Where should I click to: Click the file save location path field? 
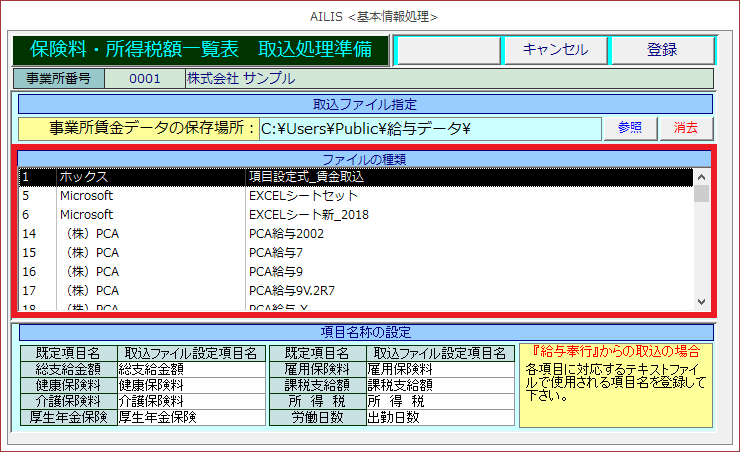(428, 128)
